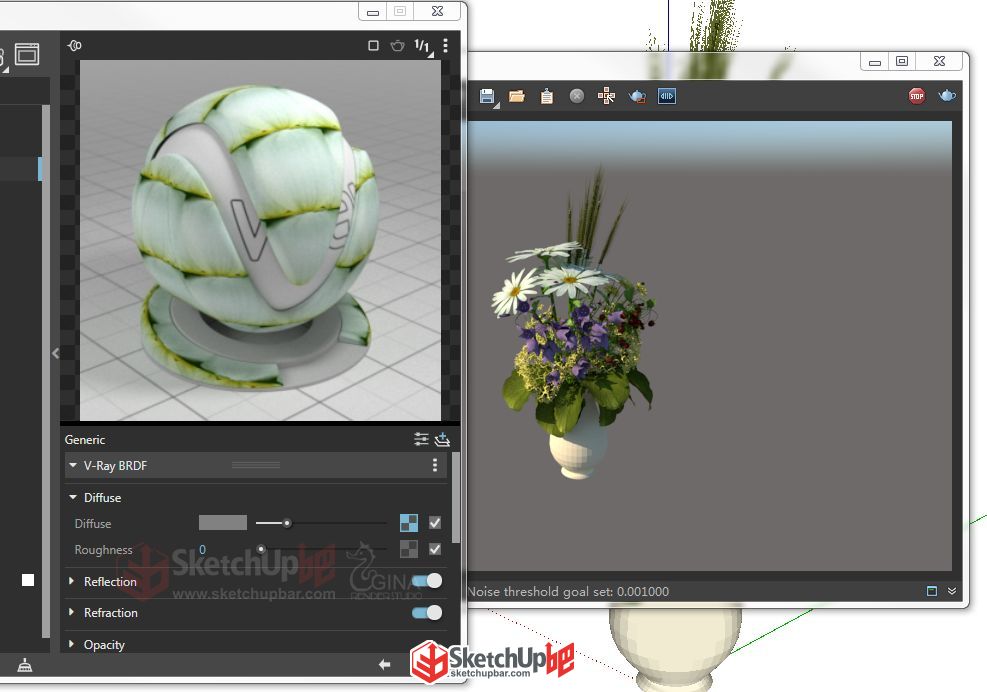Open the Diffuse texture map slot
This screenshot has height=692, width=987.
pyautogui.click(x=409, y=523)
